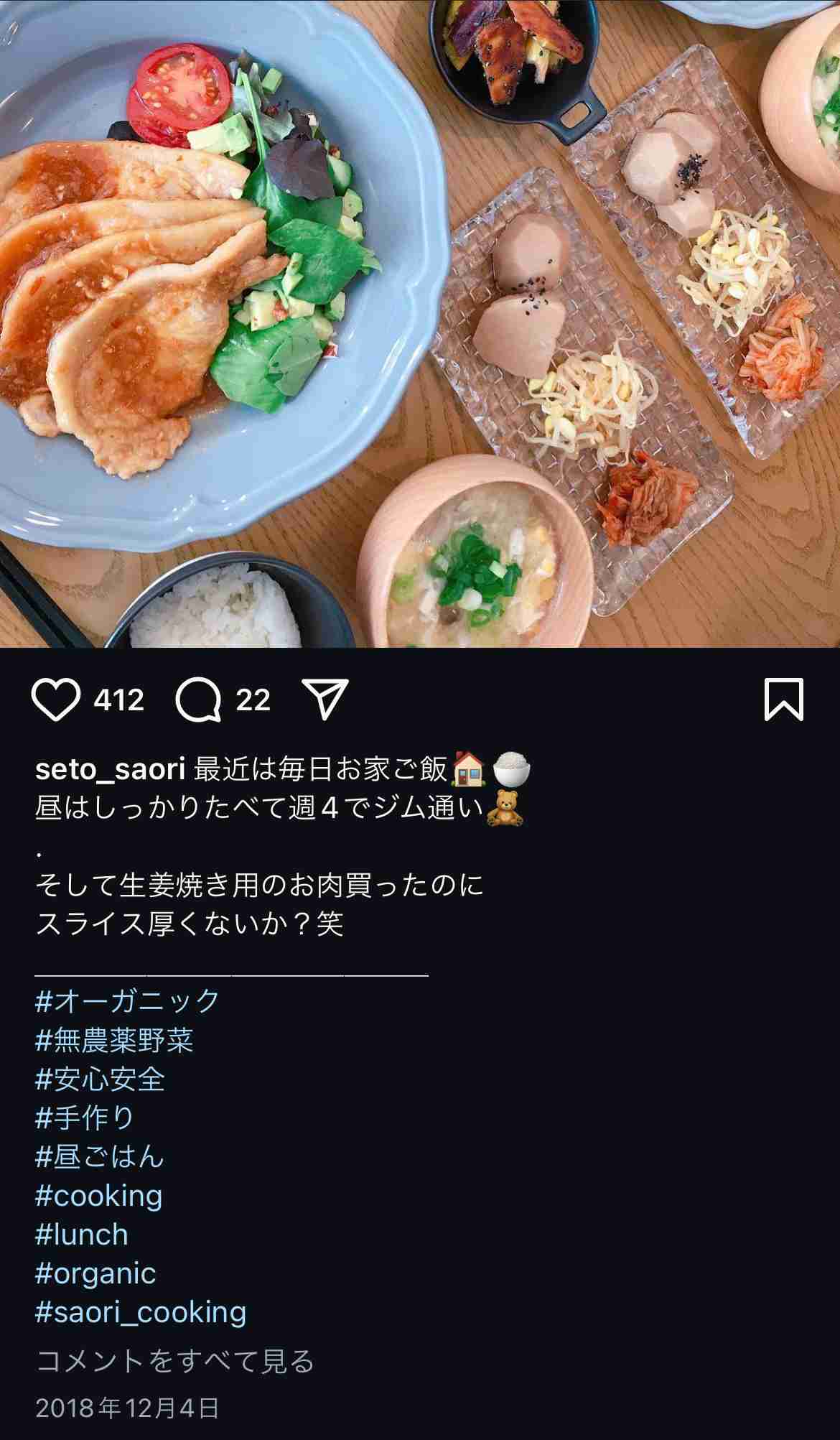Tap the post date 2018年12月4日
The image size is (840, 1440).
coord(127,1408)
